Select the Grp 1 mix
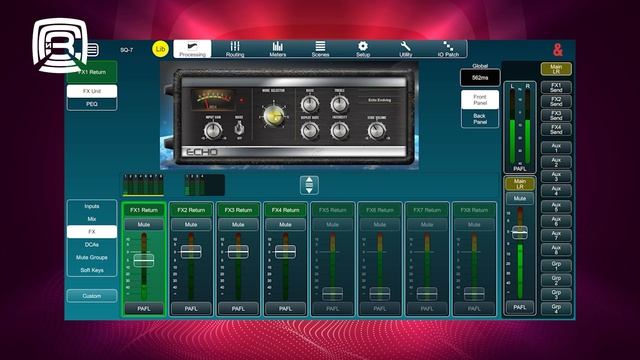 (556, 266)
